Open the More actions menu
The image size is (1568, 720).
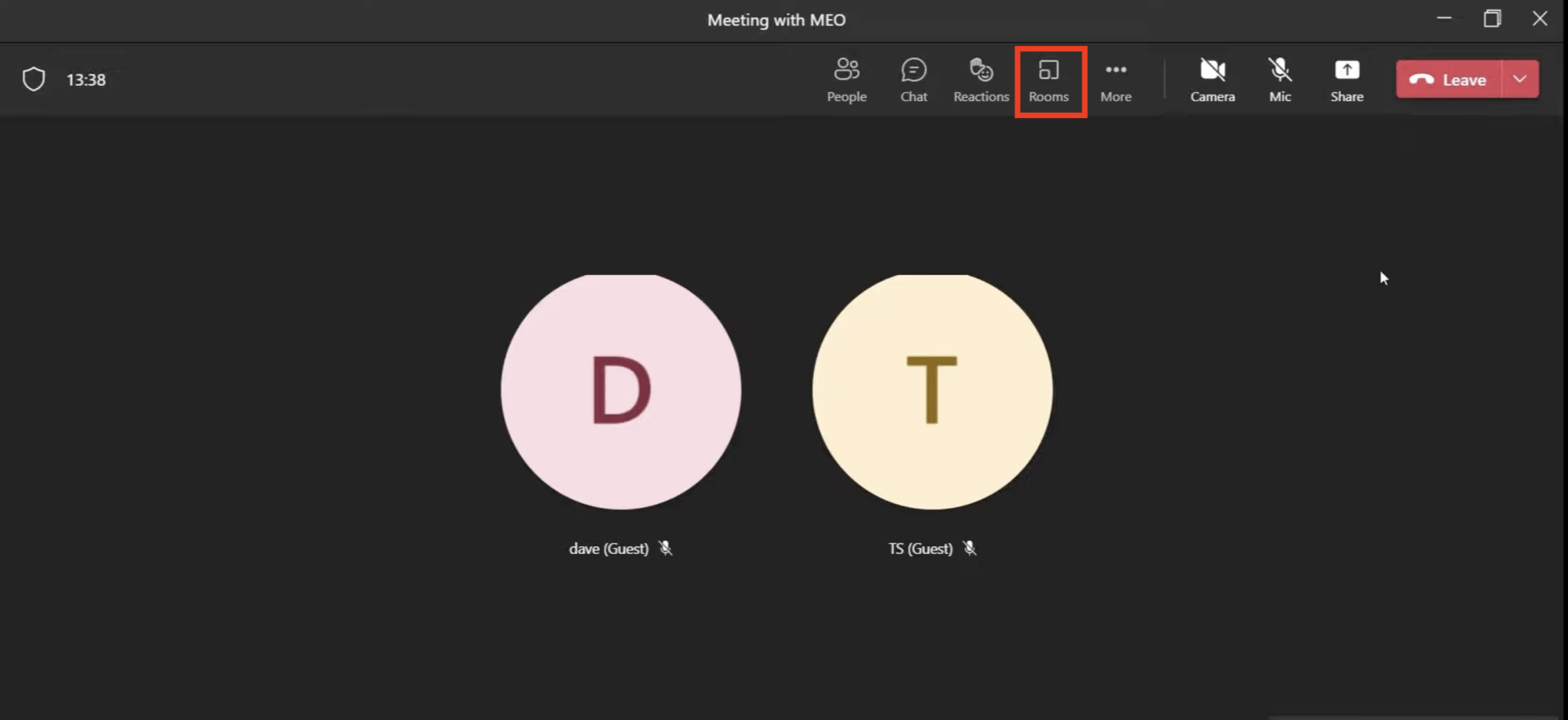pos(1116,79)
